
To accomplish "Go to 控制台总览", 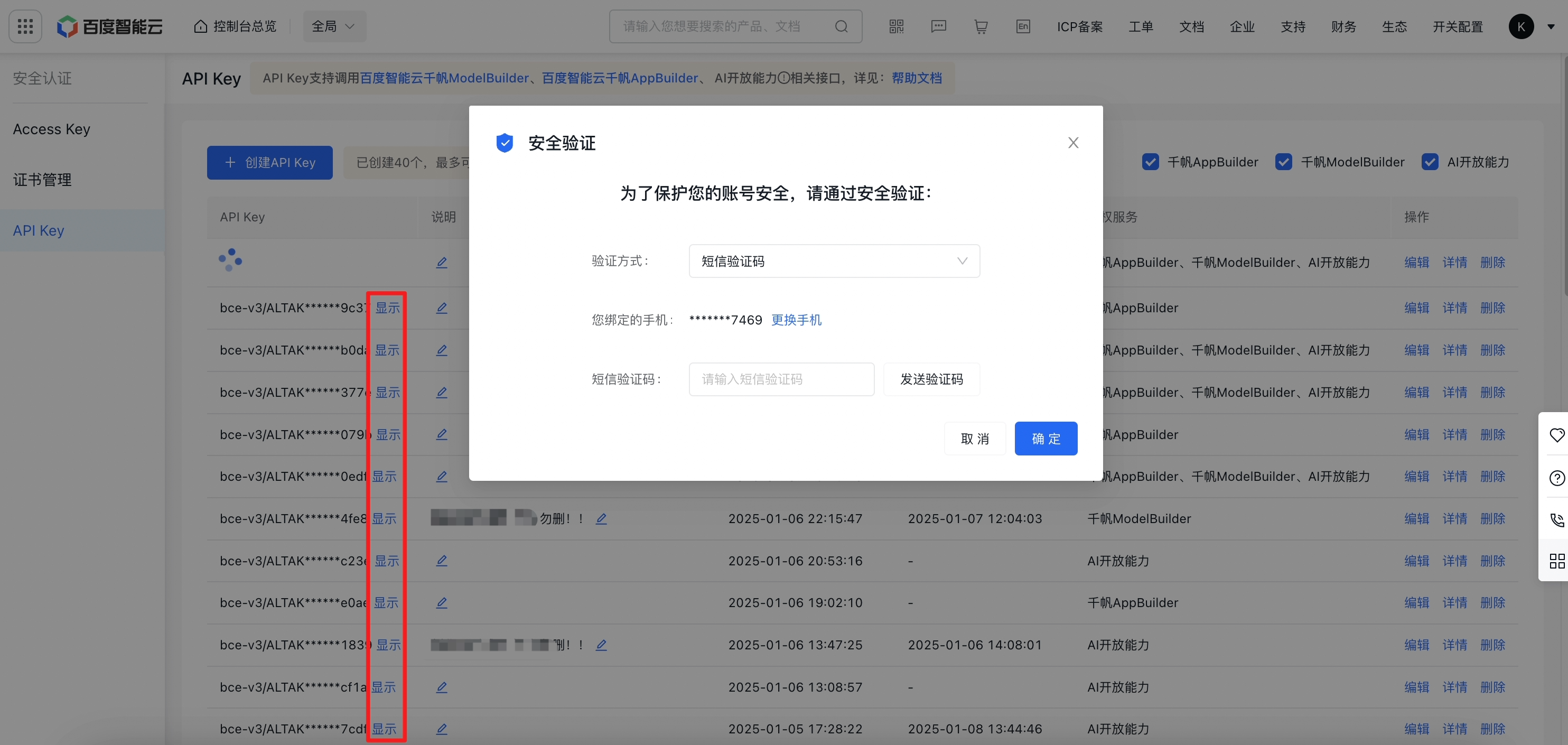I will (236, 26).
